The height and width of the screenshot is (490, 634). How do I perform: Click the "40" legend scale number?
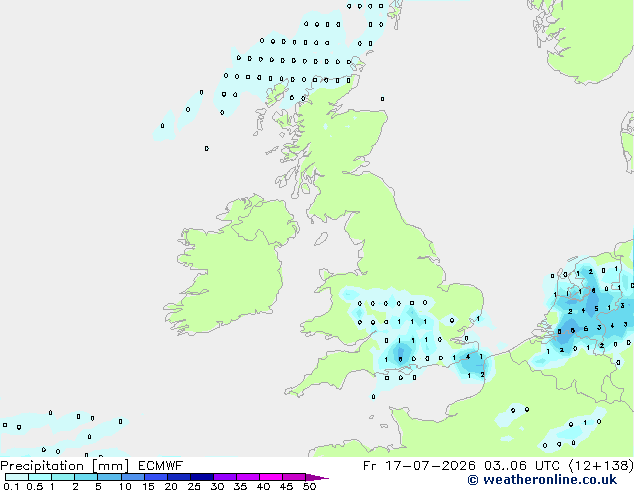(263, 486)
